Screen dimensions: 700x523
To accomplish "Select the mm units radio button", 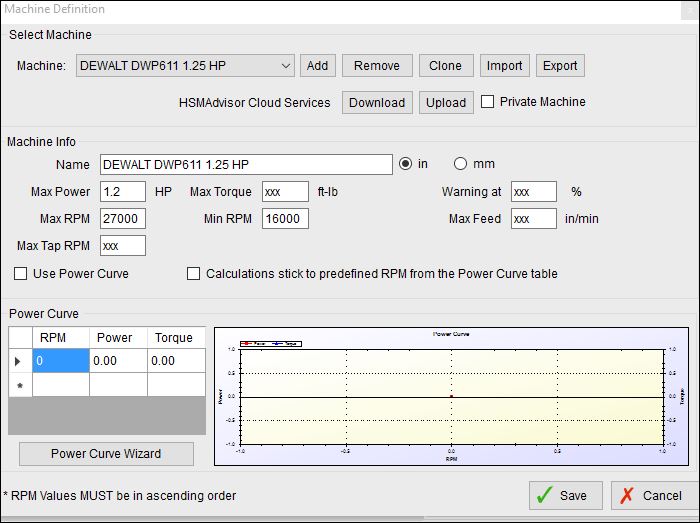I will coord(460,164).
